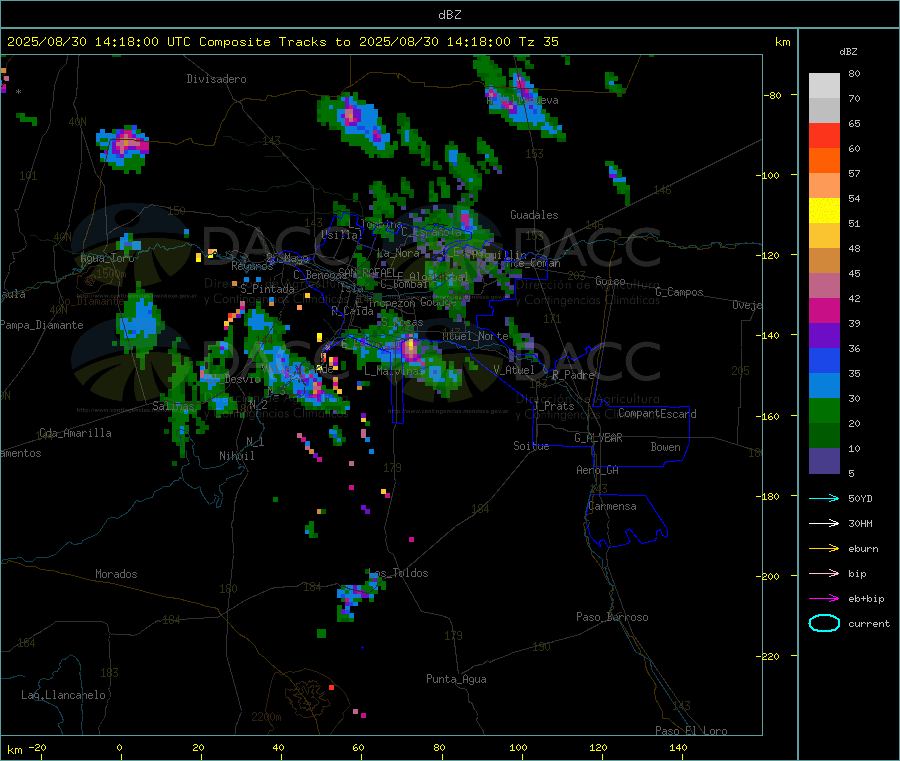Click the Carmensa place label
Viewport: 900px width, 761px height.
point(612,506)
